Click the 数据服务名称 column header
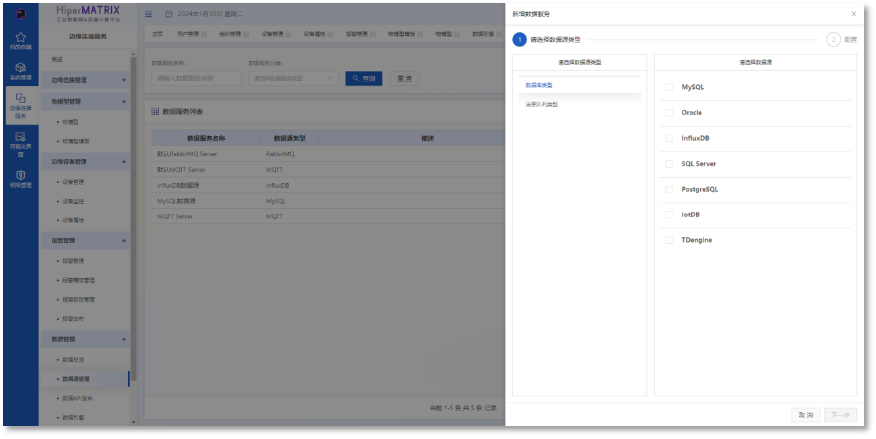 pos(206,138)
